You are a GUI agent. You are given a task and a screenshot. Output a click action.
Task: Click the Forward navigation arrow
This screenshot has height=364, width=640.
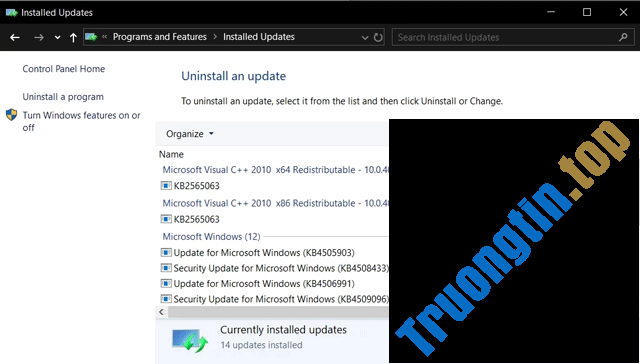pyautogui.click(x=39, y=38)
